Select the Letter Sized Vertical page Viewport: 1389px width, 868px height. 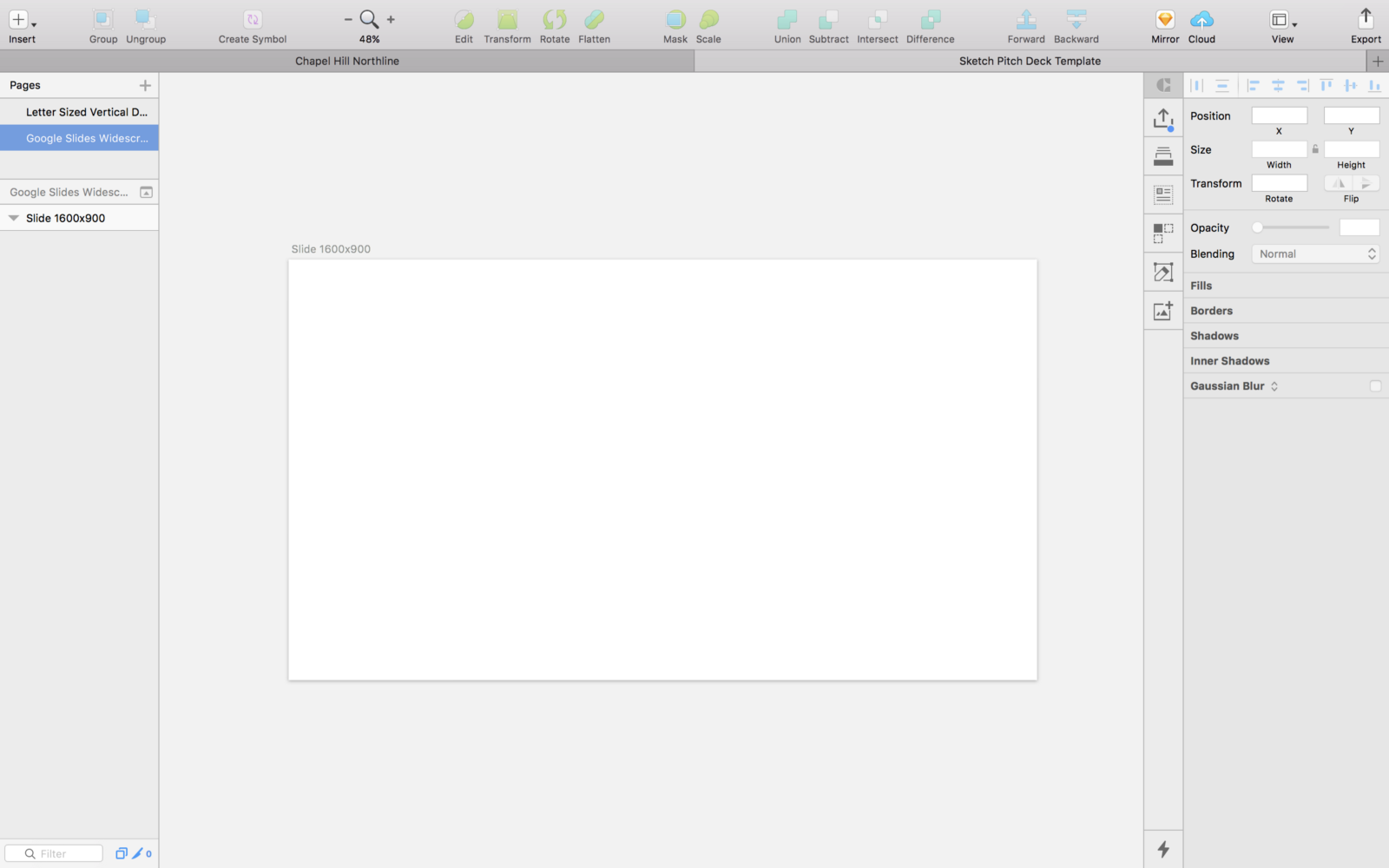tap(85, 112)
